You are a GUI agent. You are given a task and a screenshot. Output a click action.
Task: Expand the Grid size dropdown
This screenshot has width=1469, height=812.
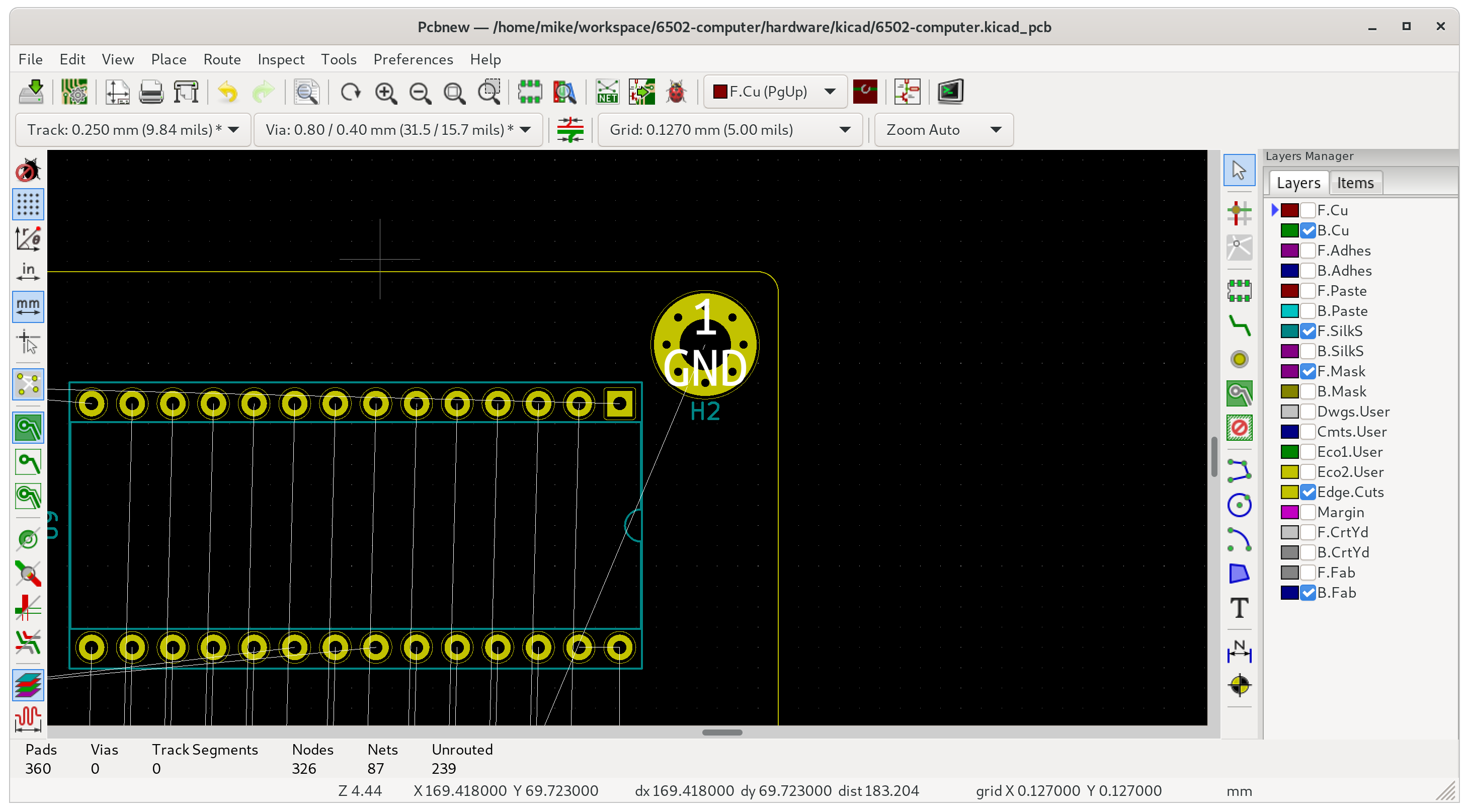(x=729, y=130)
